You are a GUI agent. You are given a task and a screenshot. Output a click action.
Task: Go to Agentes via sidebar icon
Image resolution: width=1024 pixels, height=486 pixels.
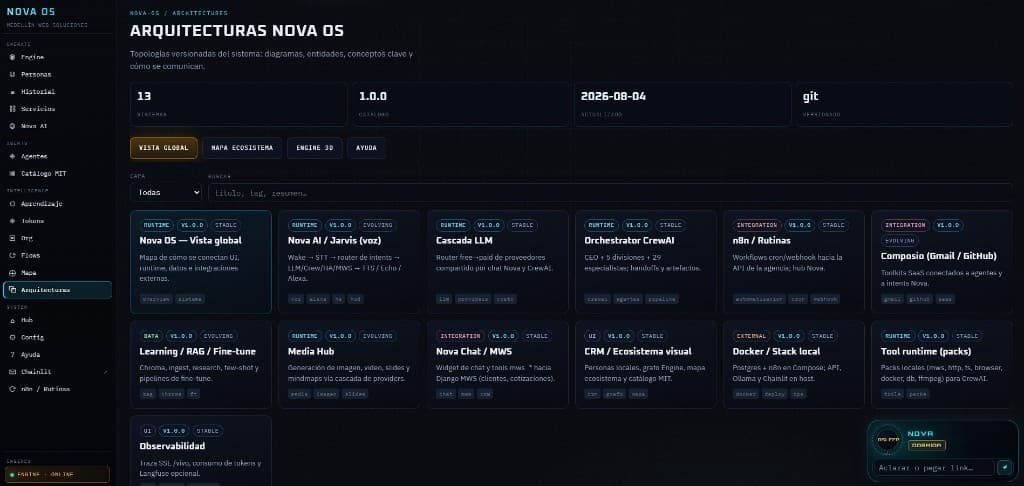pos(12,157)
